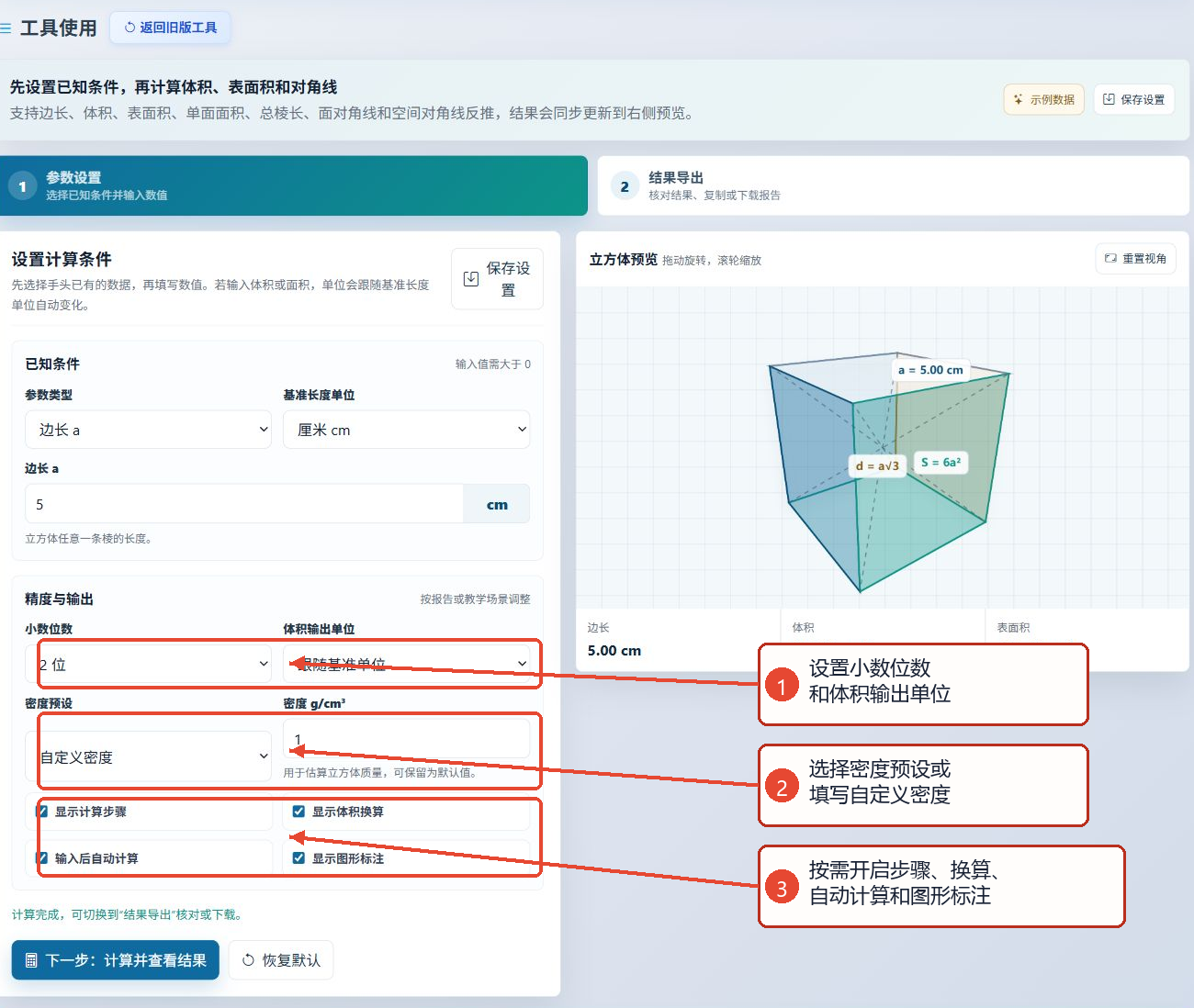1194x1008 pixels.
Task: Open the 密度预设 dropdown
Action: [x=148, y=756]
